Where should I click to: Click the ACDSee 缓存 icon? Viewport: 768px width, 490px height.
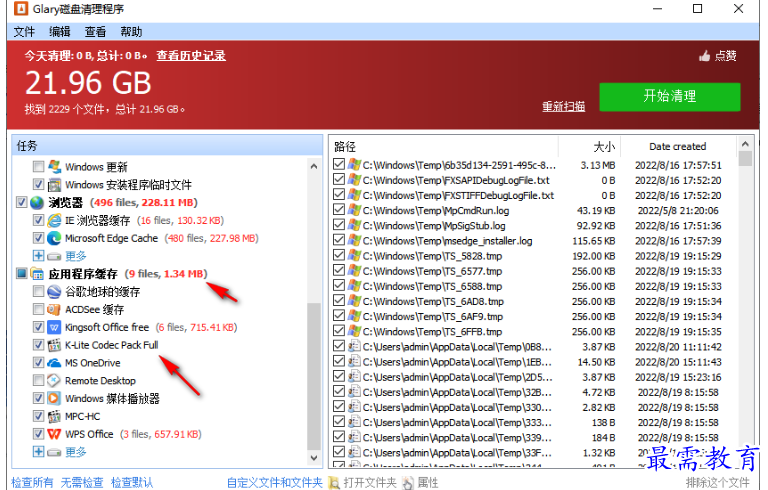tap(54, 309)
